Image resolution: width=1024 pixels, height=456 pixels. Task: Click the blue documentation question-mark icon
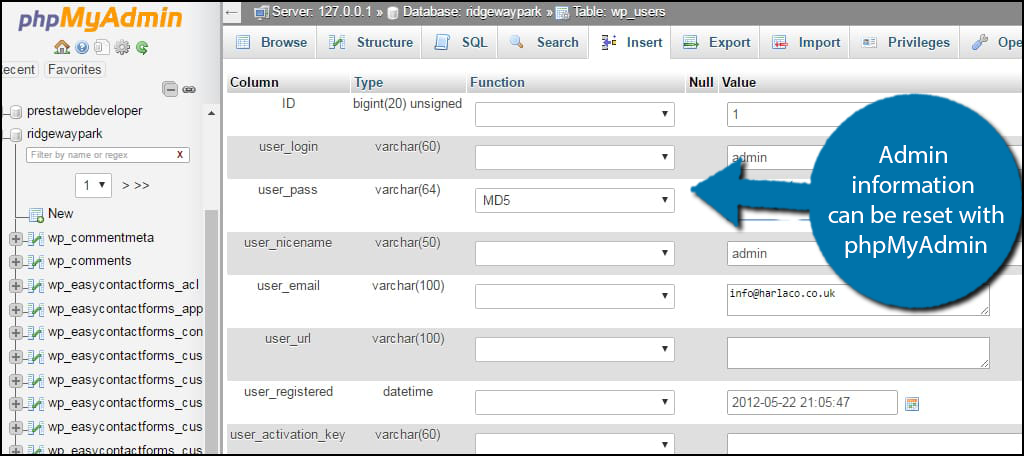(x=82, y=47)
